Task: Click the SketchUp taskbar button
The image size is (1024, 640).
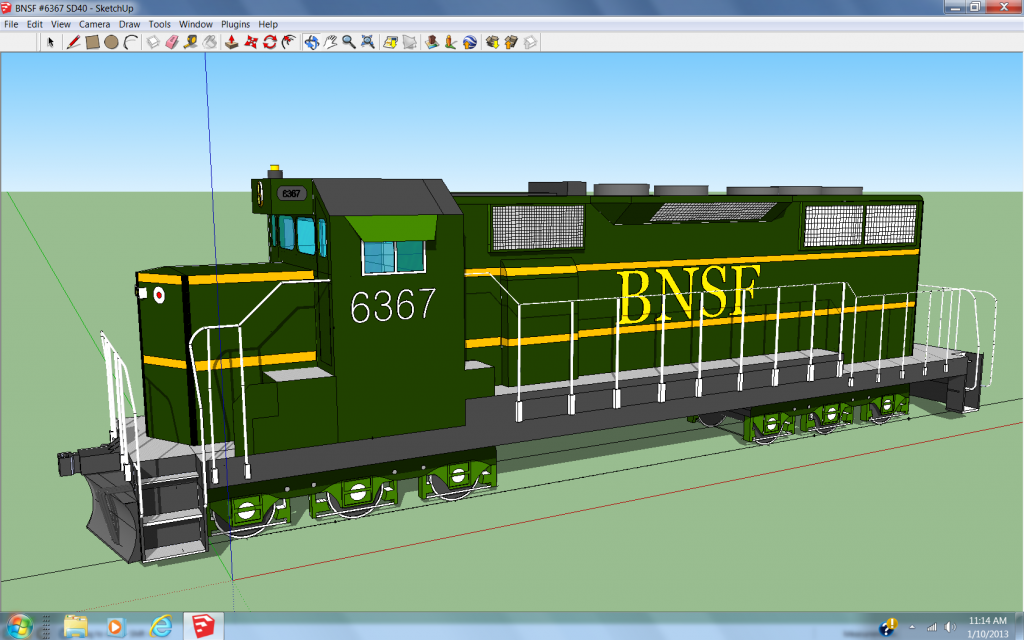Action: point(203,626)
